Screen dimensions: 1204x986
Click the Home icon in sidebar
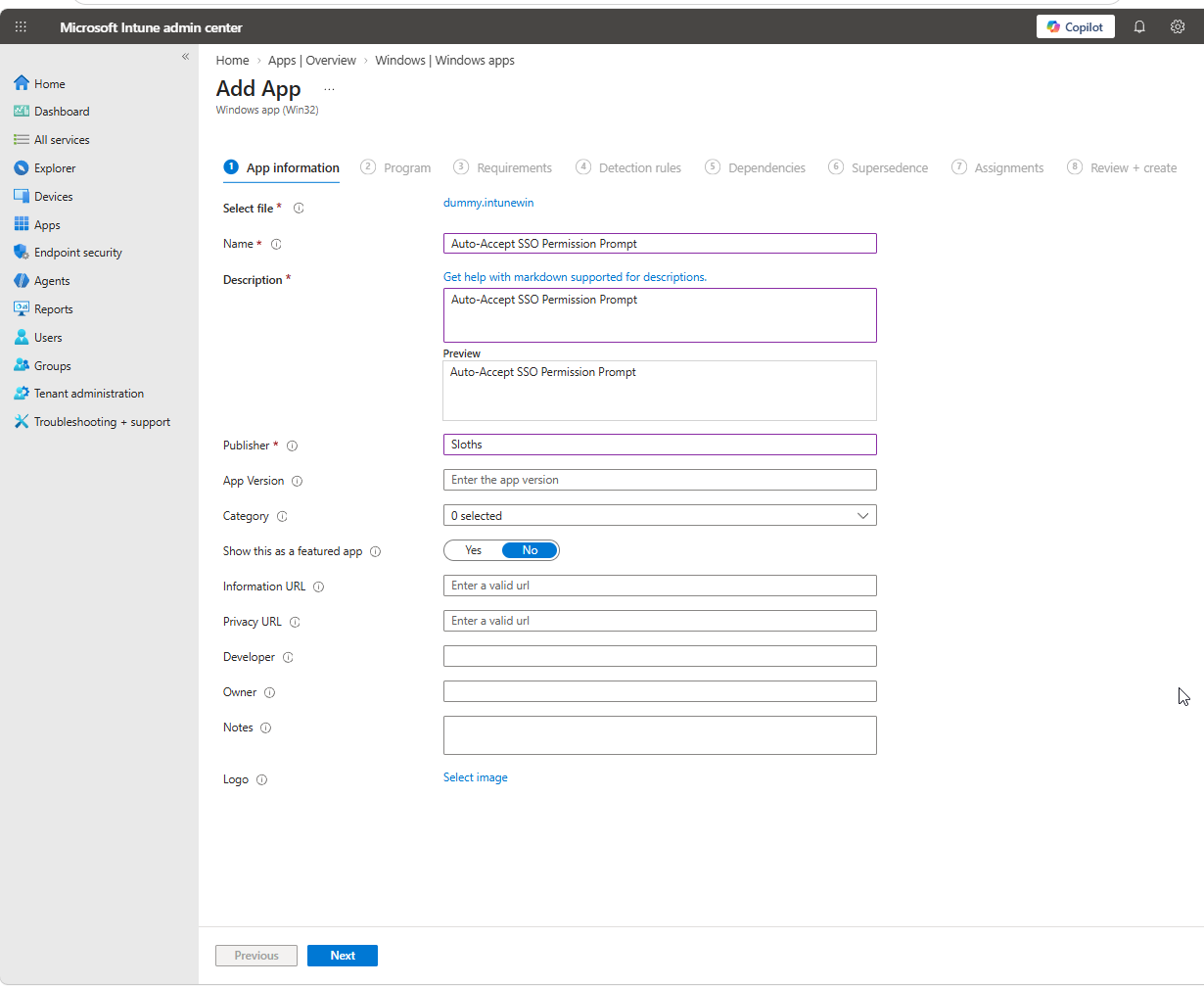point(22,83)
